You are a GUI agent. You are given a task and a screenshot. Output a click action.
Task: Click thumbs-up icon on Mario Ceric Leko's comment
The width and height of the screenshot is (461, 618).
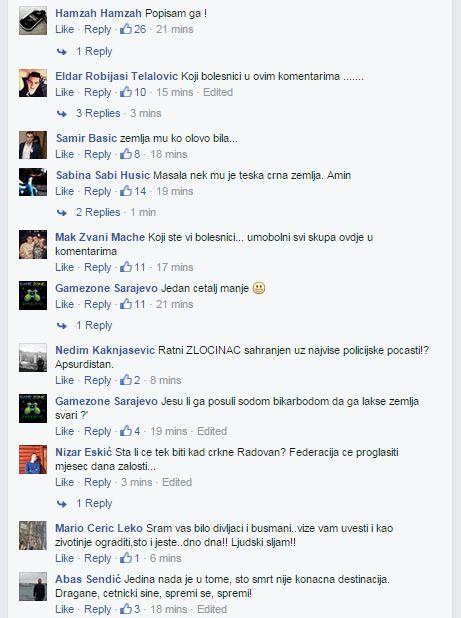point(126,558)
